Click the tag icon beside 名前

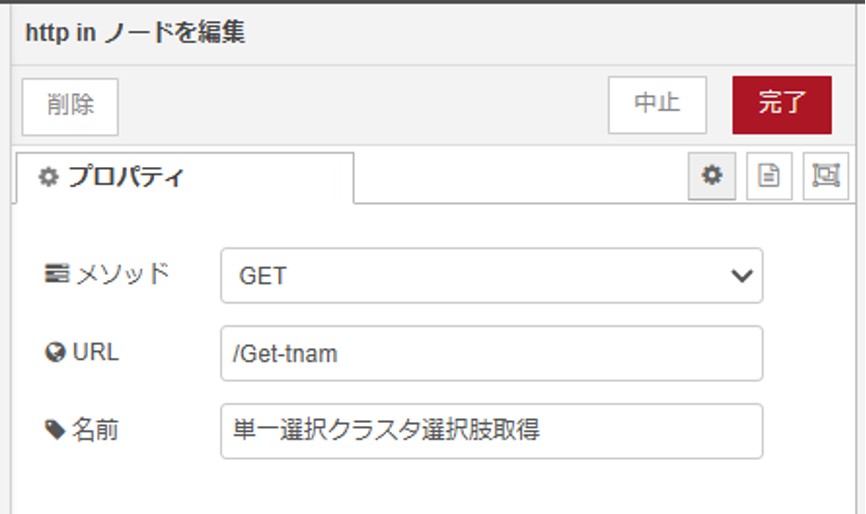click(55, 431)
